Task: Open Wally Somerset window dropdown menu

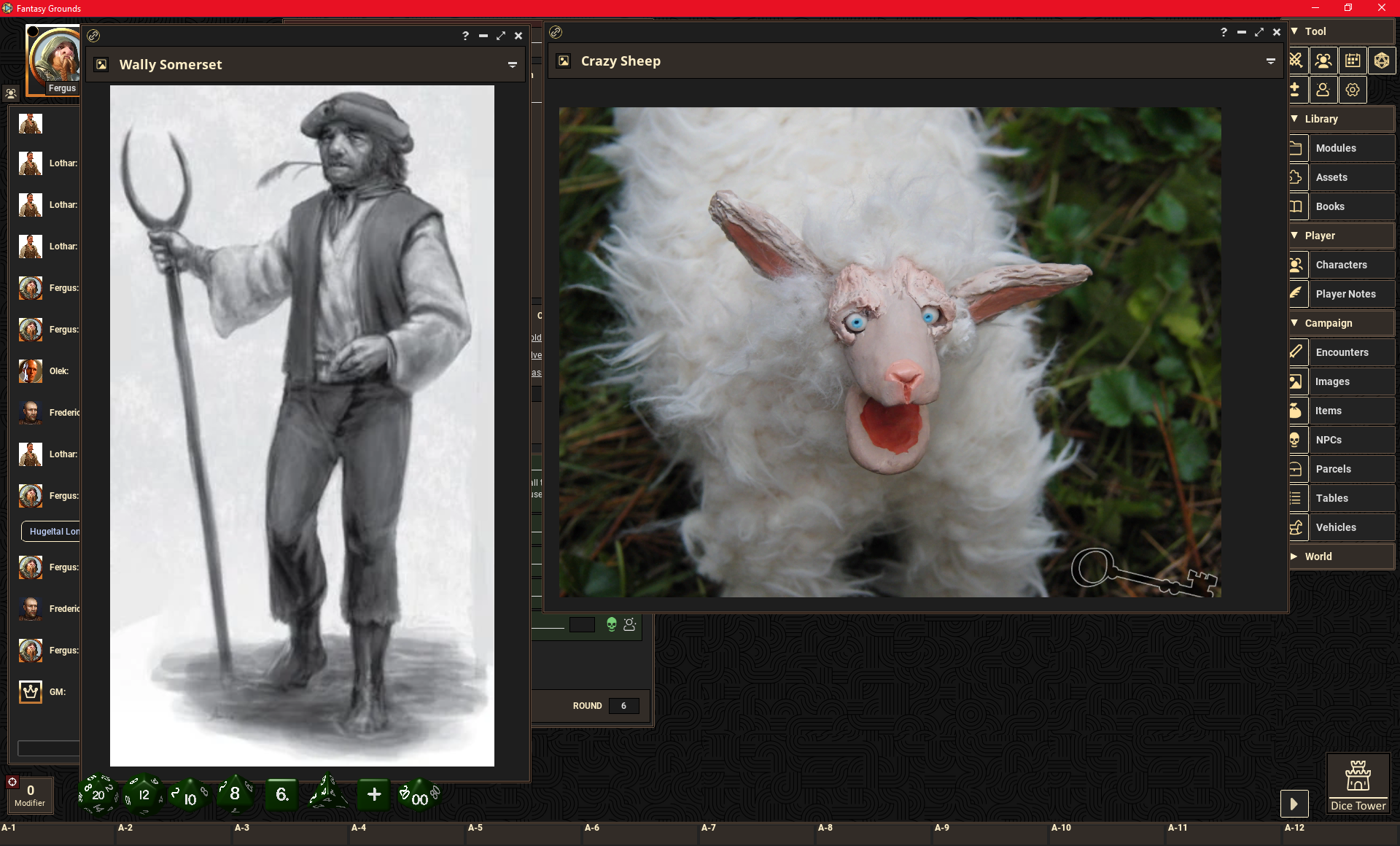Action: (x=513, y=65)
